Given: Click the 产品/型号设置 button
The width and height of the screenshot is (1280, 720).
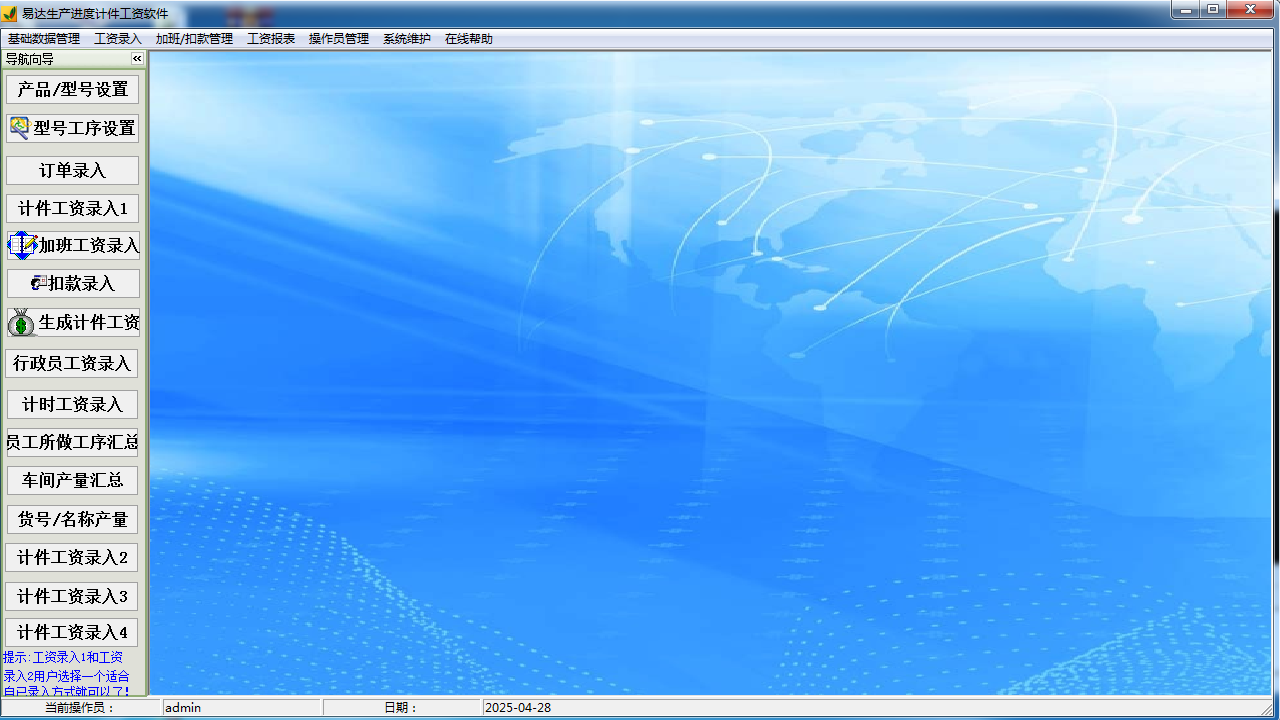Looking at the screenshot, I should coord(73,89).
